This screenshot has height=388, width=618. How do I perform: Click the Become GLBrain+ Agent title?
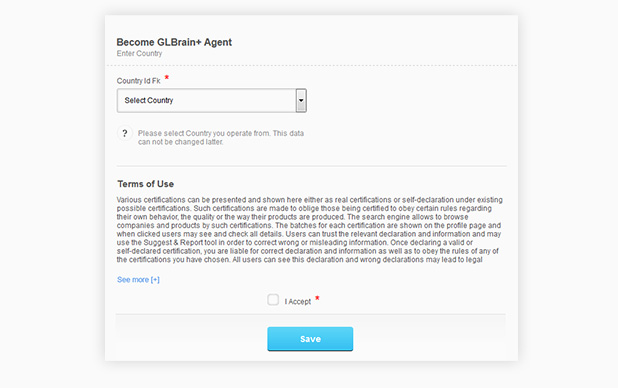[174, 42]
